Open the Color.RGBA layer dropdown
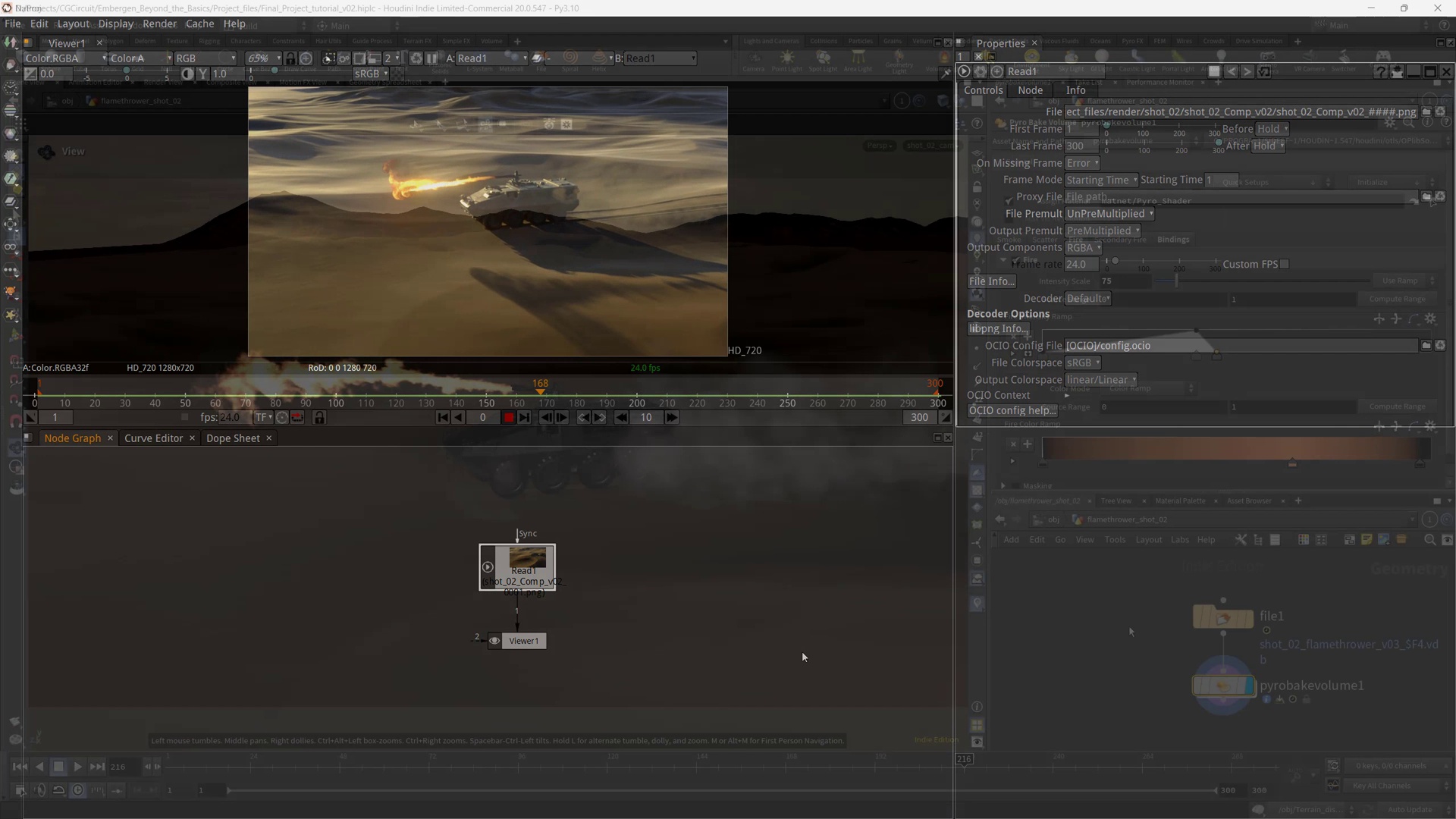1456x819 pixels. coord(65,58)
